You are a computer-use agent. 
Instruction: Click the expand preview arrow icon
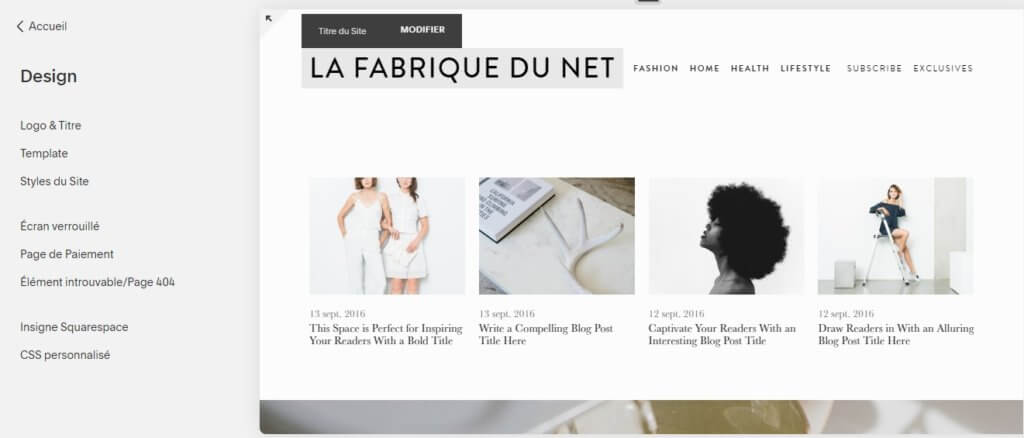pos(268,19)
